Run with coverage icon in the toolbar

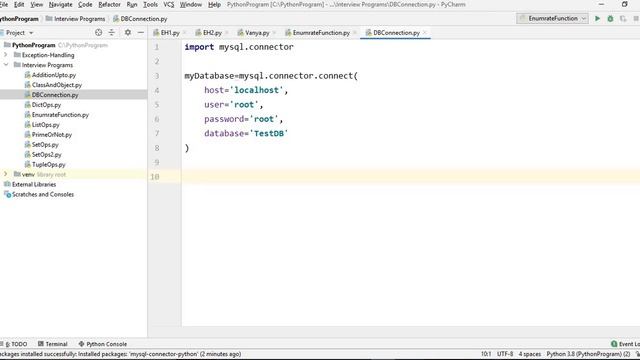tap(623, 18)
